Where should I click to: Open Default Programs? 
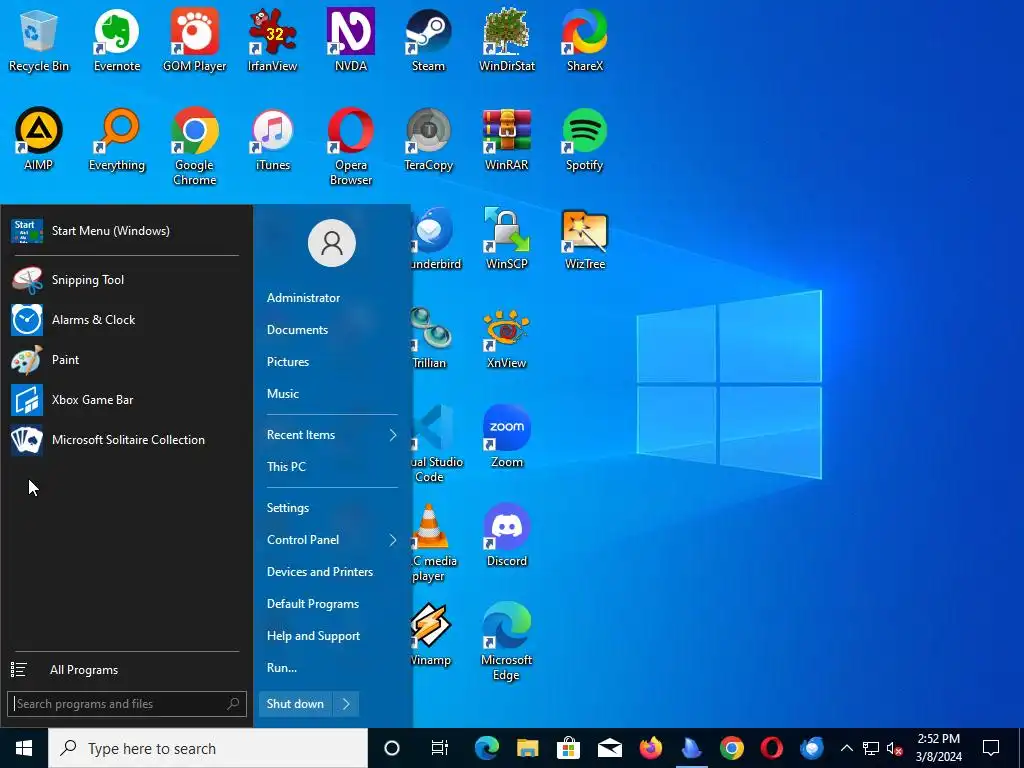point(313,604)
